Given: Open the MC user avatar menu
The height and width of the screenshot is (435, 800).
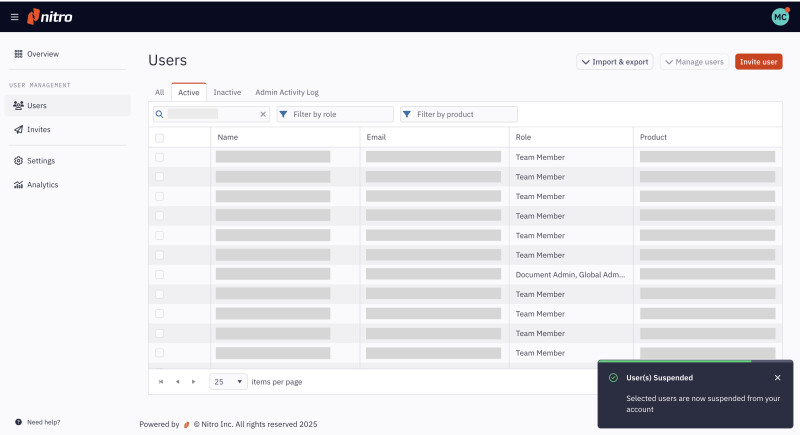Looking at the screenshot, I should tap(780, 17).
